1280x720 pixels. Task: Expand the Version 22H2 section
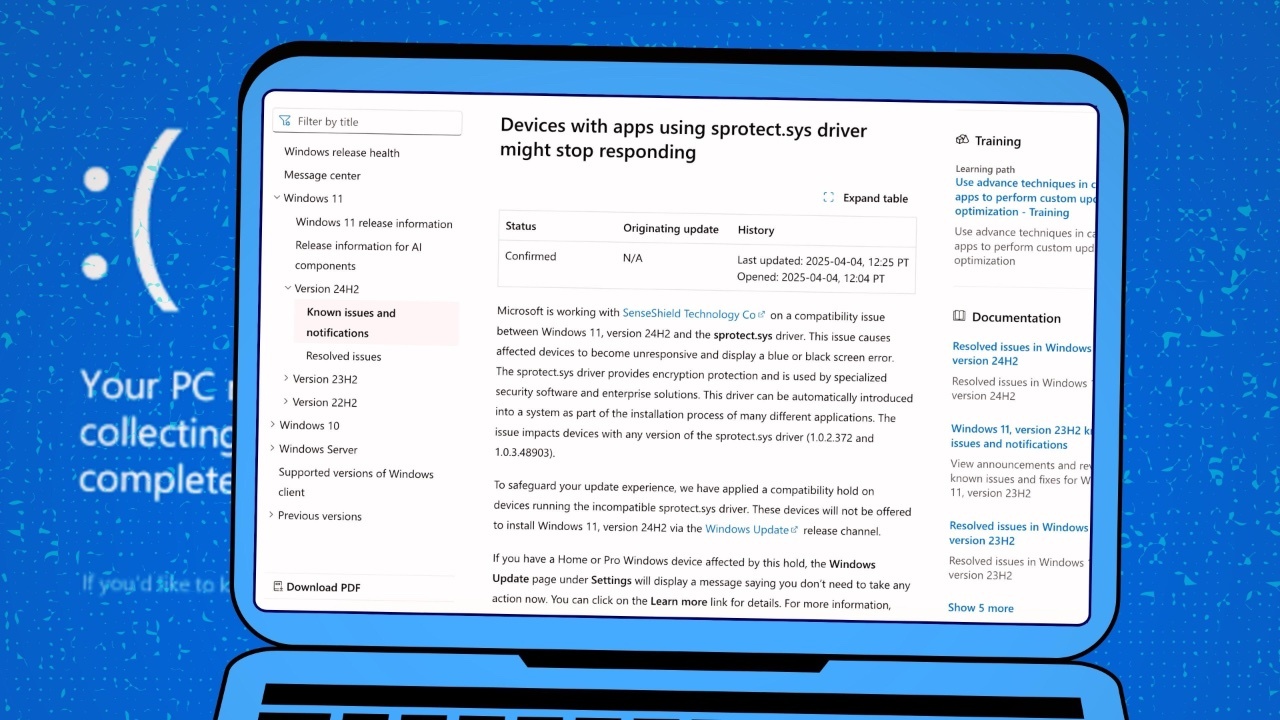(286, 402)
